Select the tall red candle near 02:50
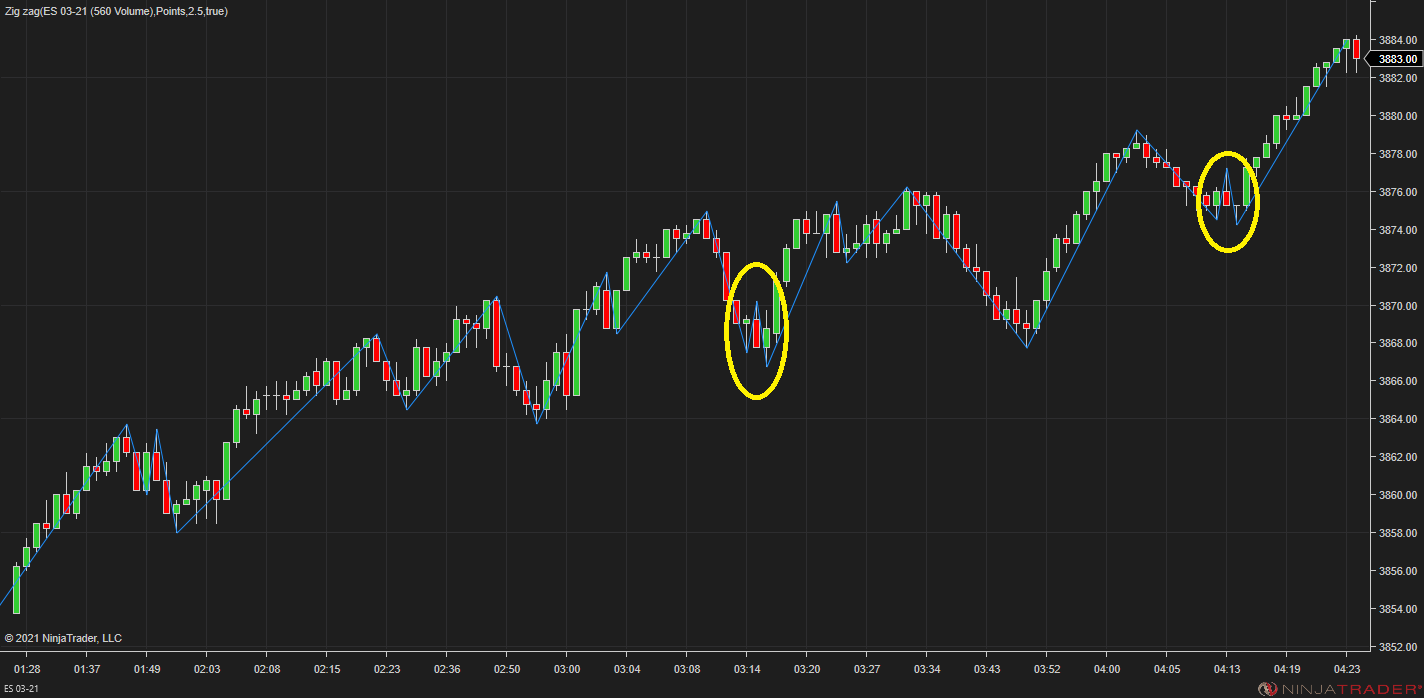 (496, 334)
